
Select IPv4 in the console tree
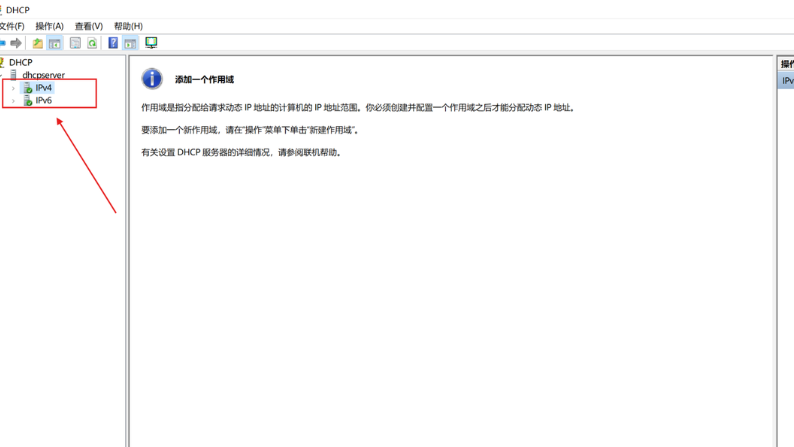(x=43, y=88)
